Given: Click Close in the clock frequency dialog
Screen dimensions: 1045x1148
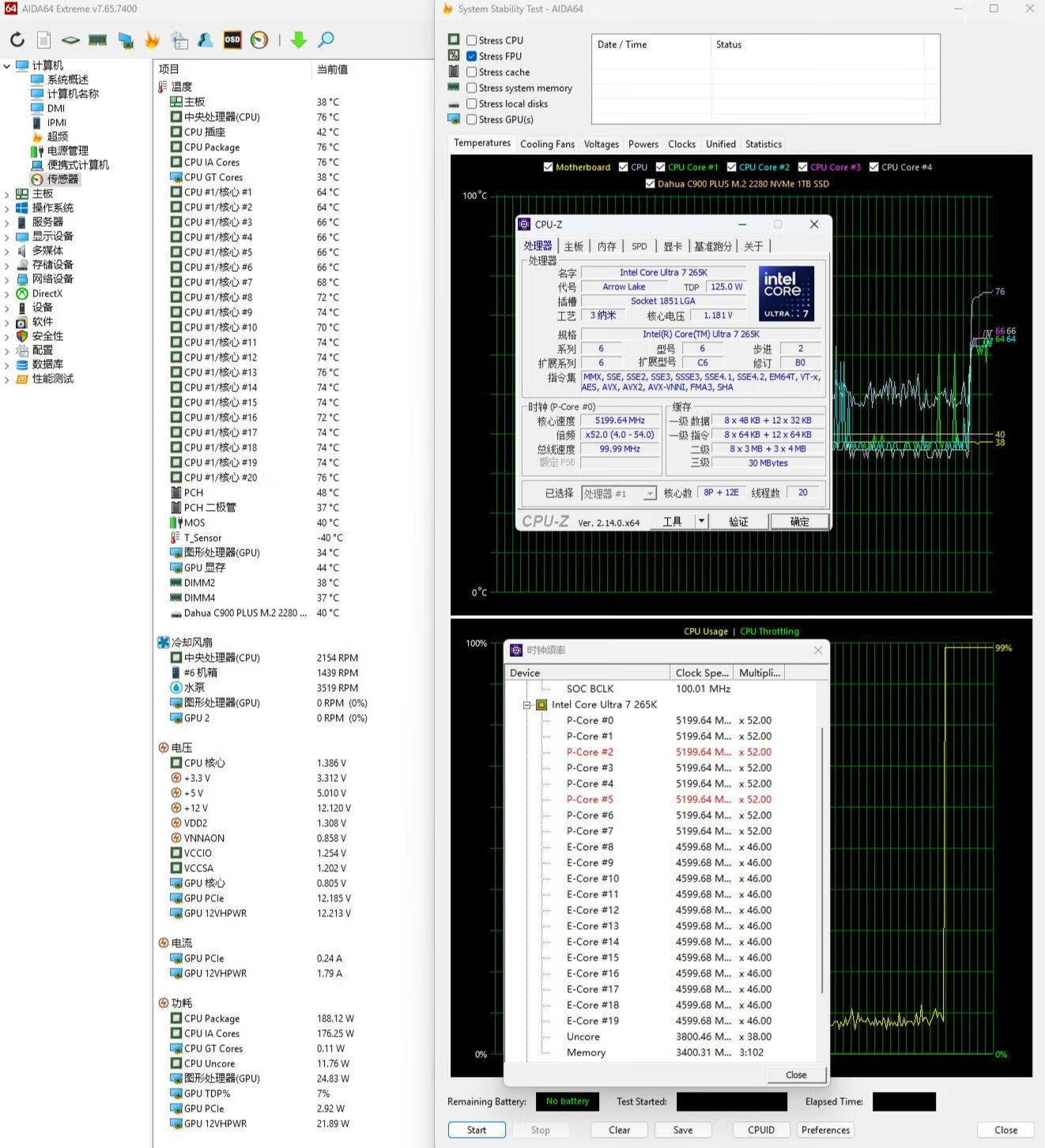Looking at the screenshot, I should 796,1074.
